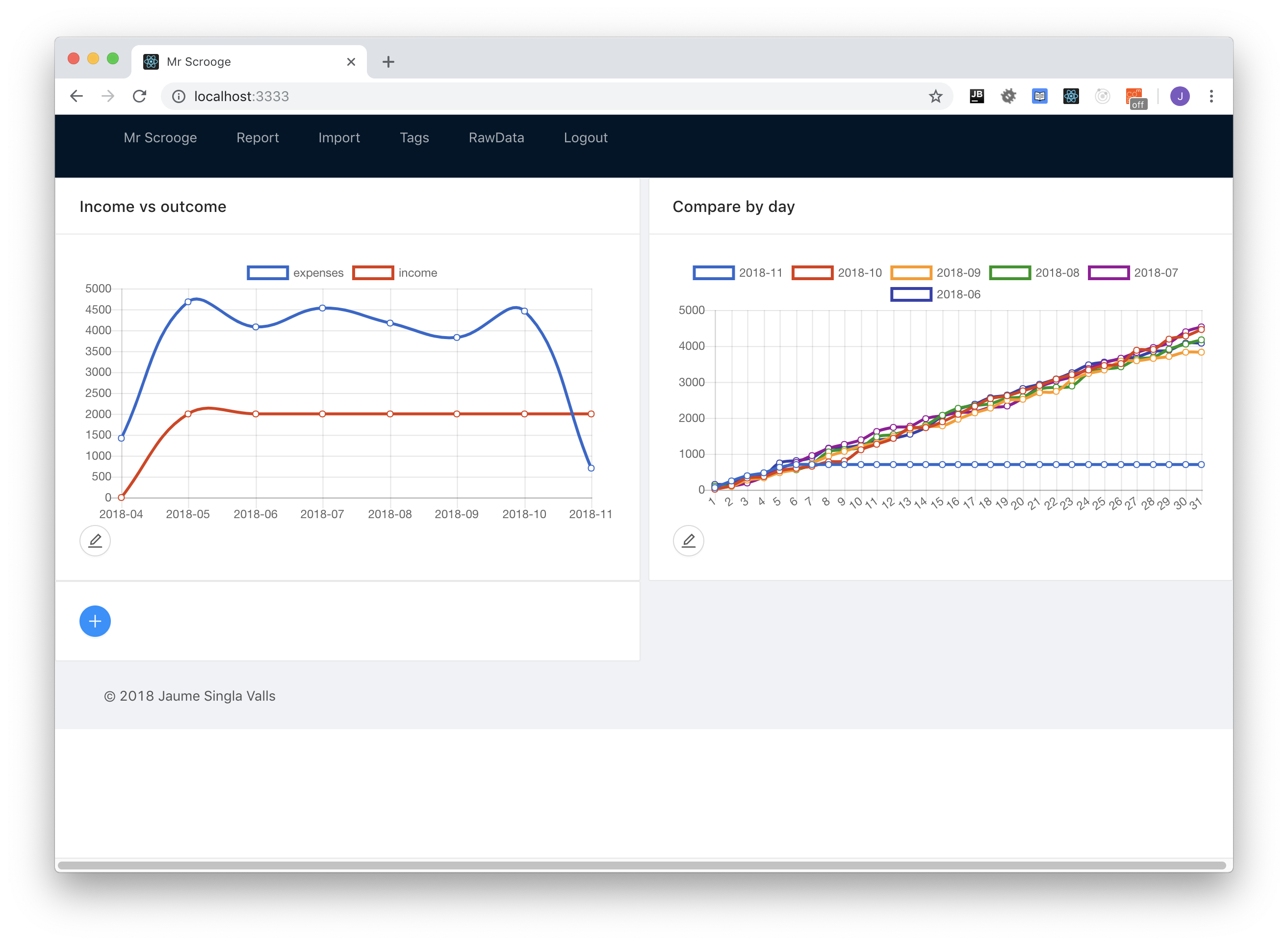
Task: Click Logout in navigation bar
Action: [x=586, y=138]
